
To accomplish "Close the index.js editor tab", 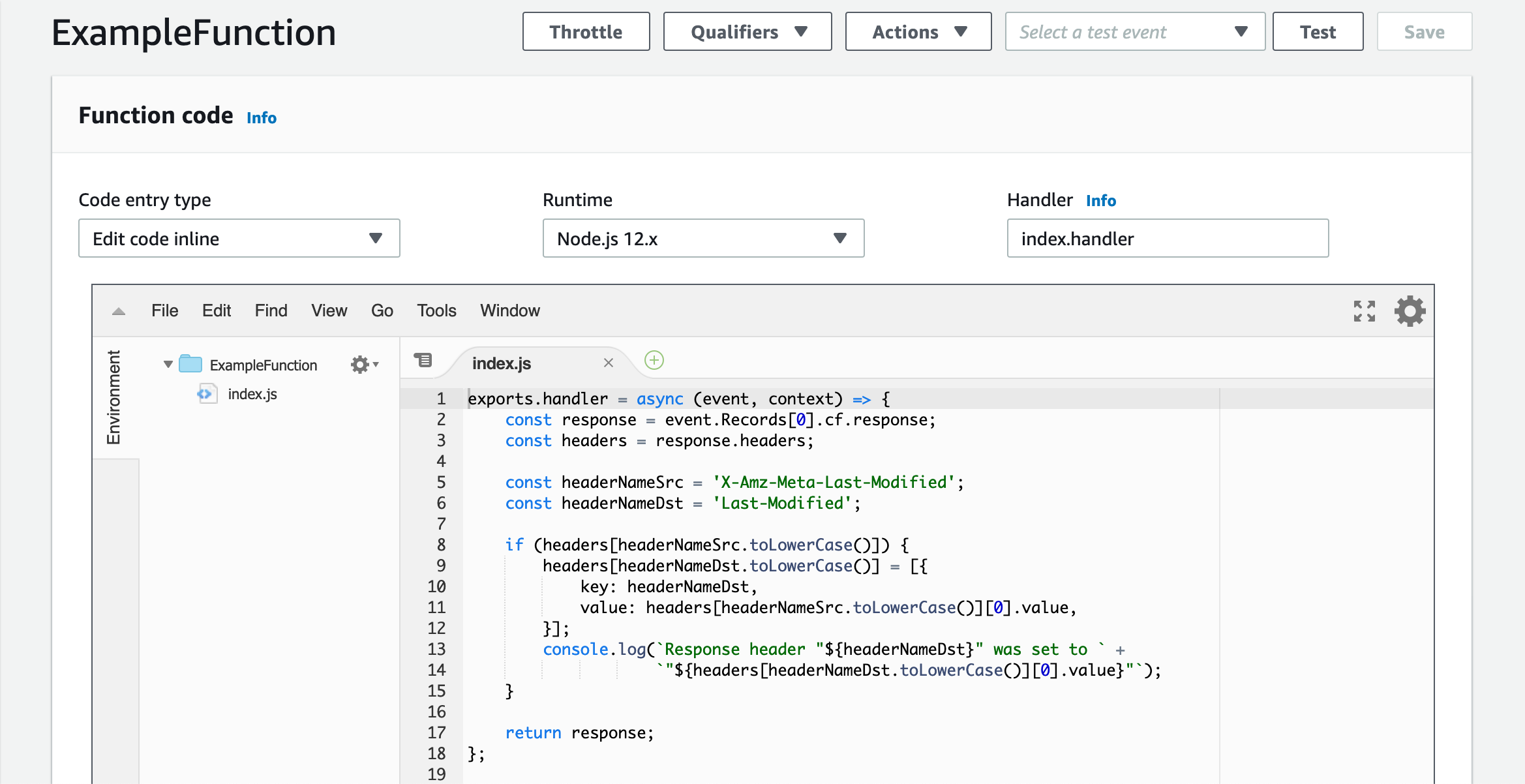I will coord(609,363).
